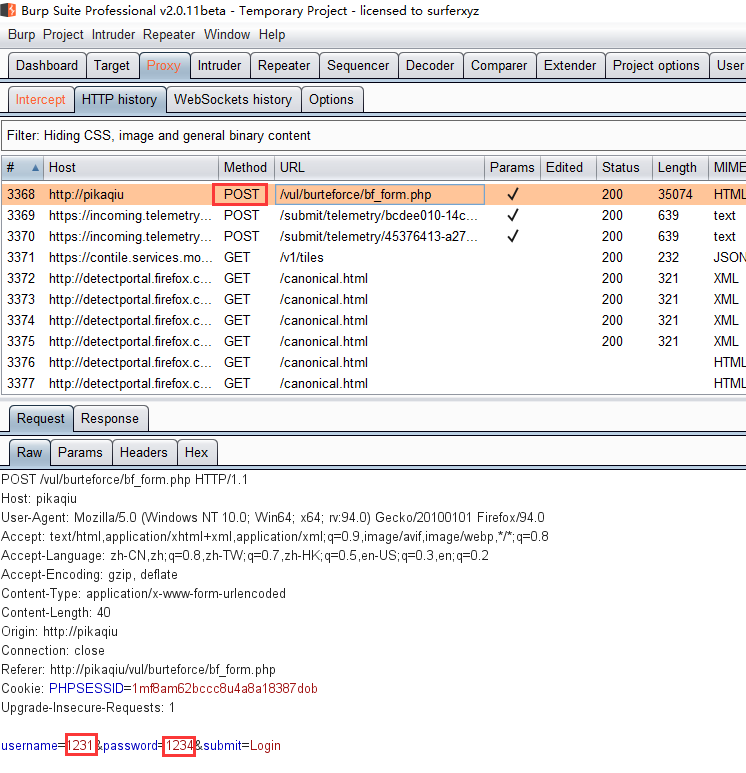
Task: Open the proxy Options sub-tab
Action: (x=331, y=100)
